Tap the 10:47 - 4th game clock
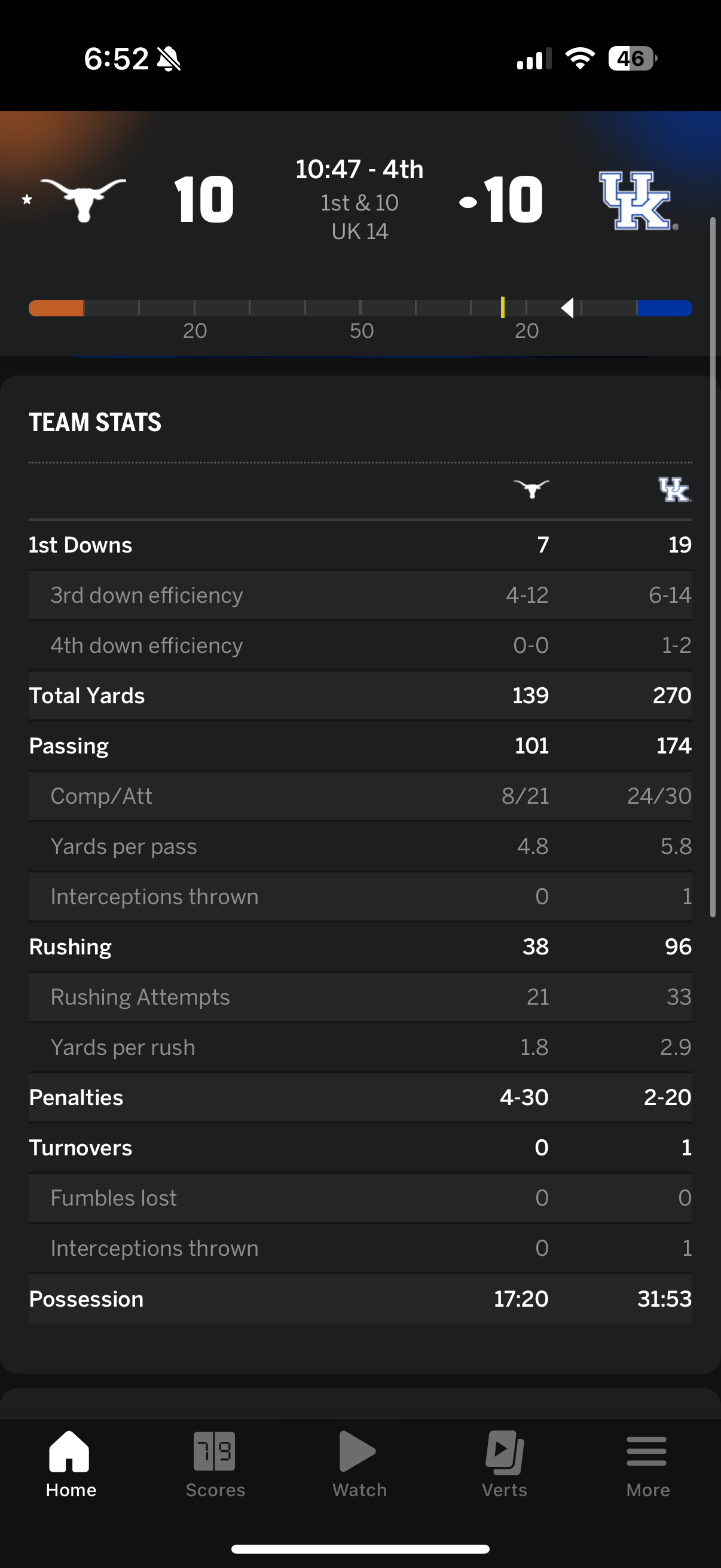The height and width of the screenshot is (1568, 721). [x=359, y=170]
